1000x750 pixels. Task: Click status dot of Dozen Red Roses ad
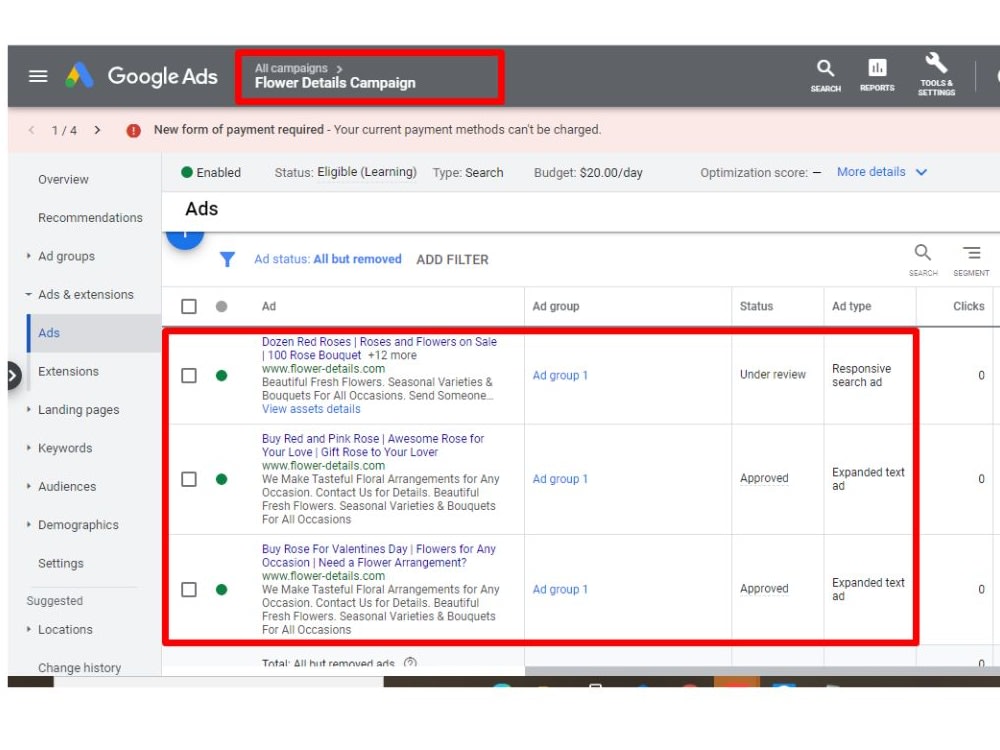221,376
